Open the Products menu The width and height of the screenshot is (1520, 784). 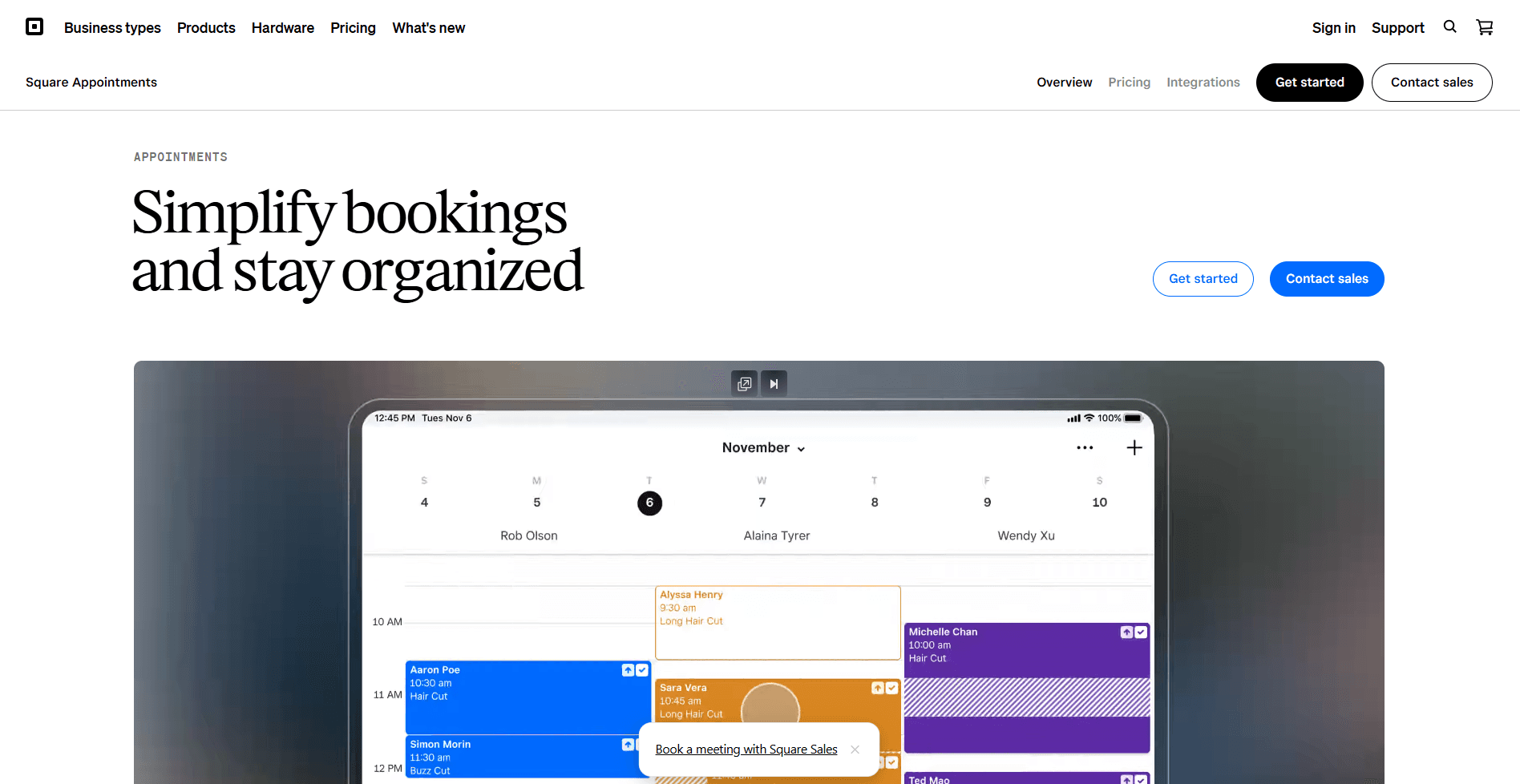coord(206,28)
